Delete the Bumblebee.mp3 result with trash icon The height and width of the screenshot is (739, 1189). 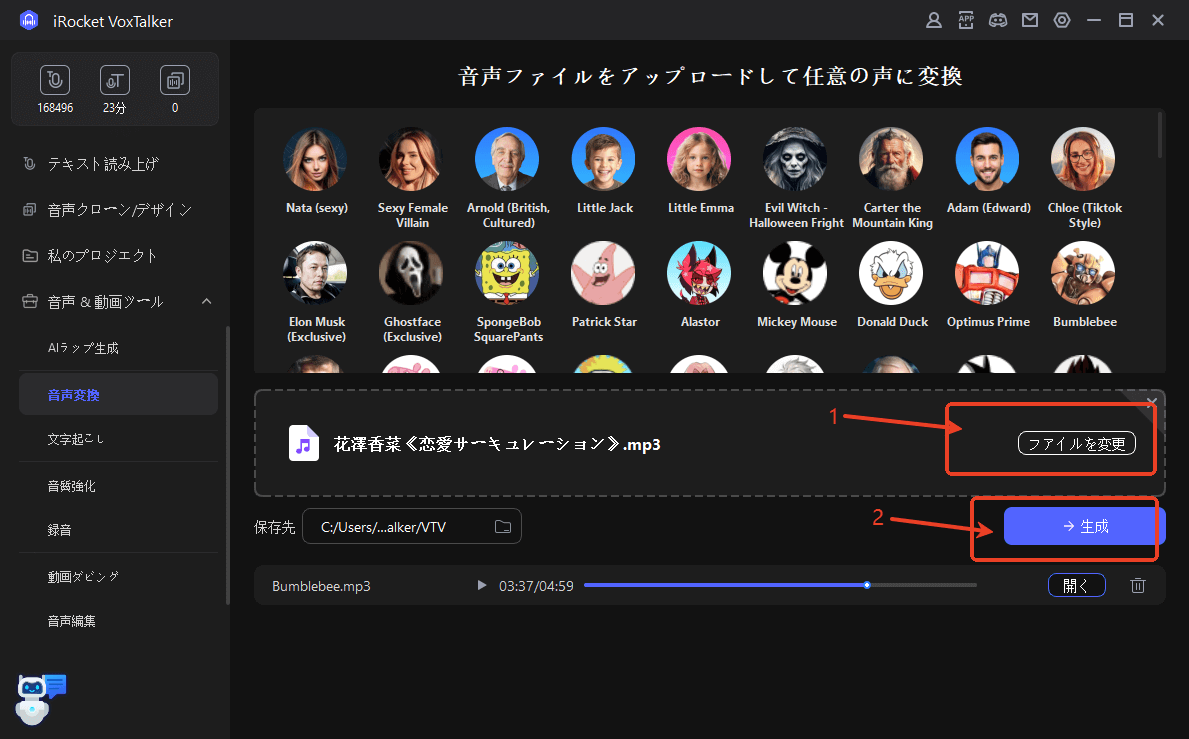point(1137,585)
